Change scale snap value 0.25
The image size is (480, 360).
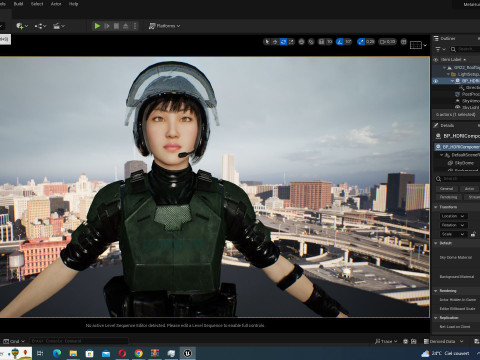point(370,42)
